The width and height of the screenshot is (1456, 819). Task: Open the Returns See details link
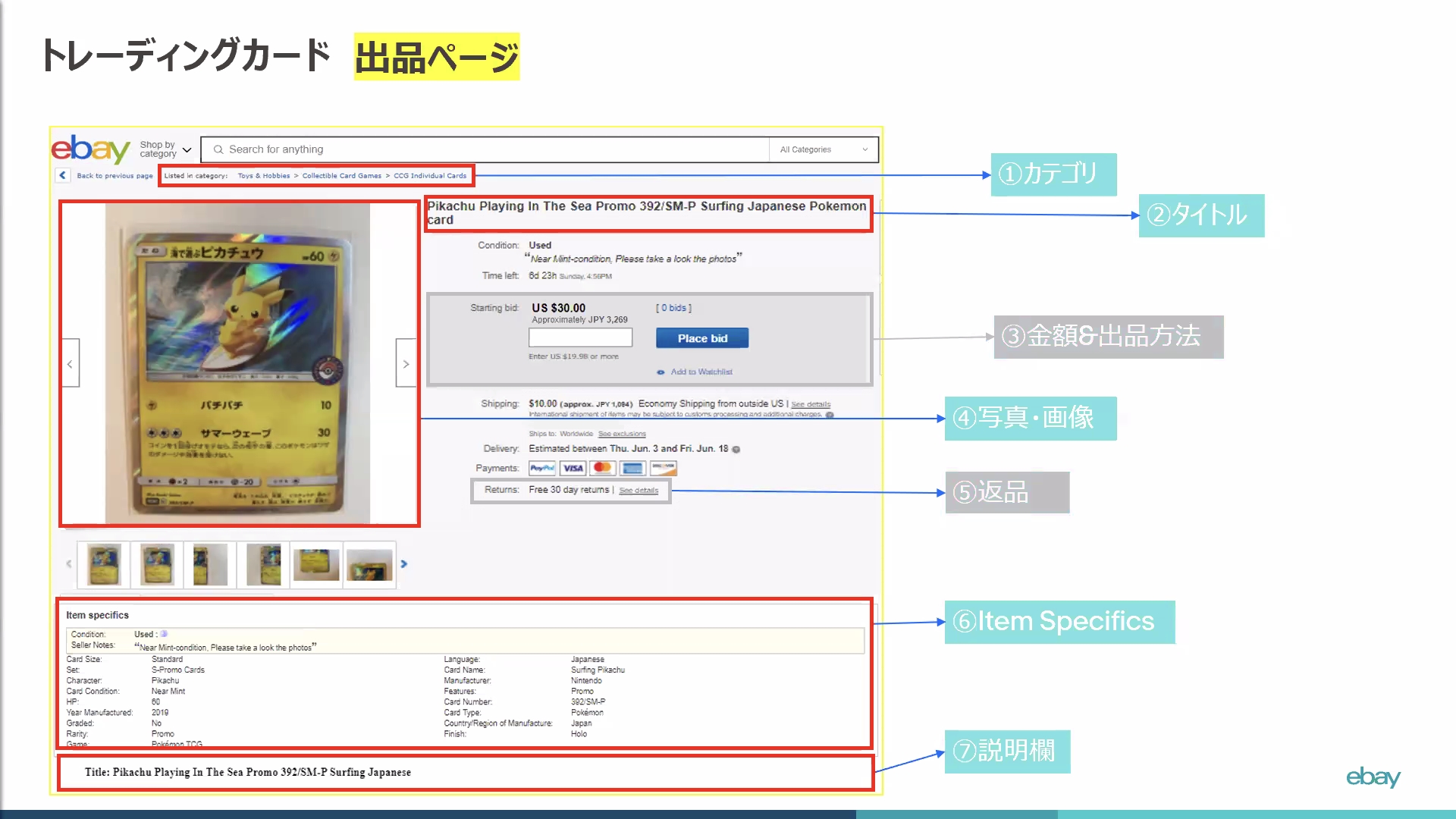639,491
